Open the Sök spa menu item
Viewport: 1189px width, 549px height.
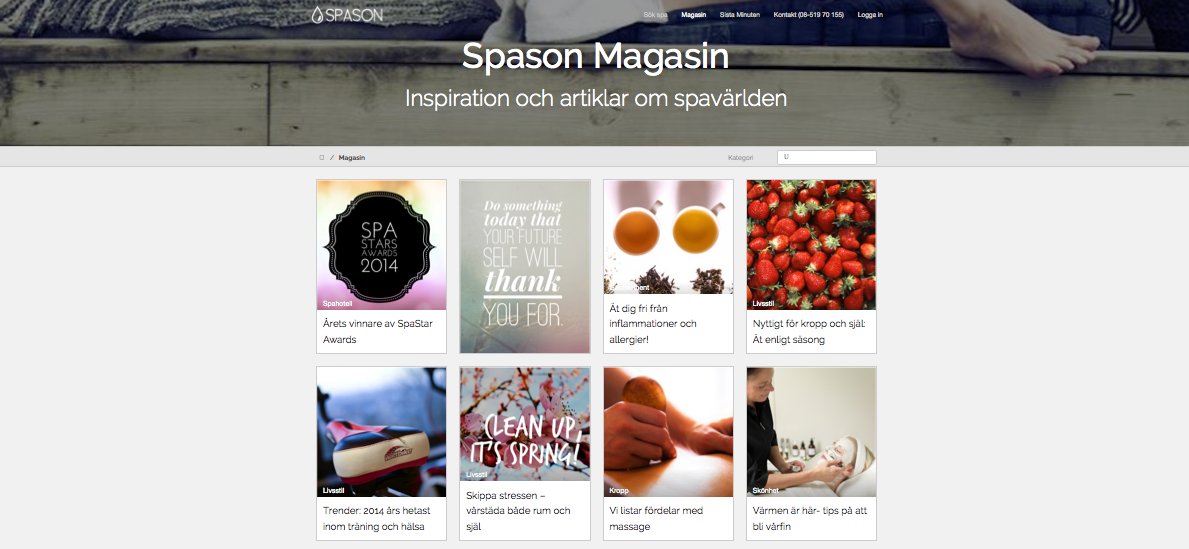pyautogui.click(x=655, y=14)
